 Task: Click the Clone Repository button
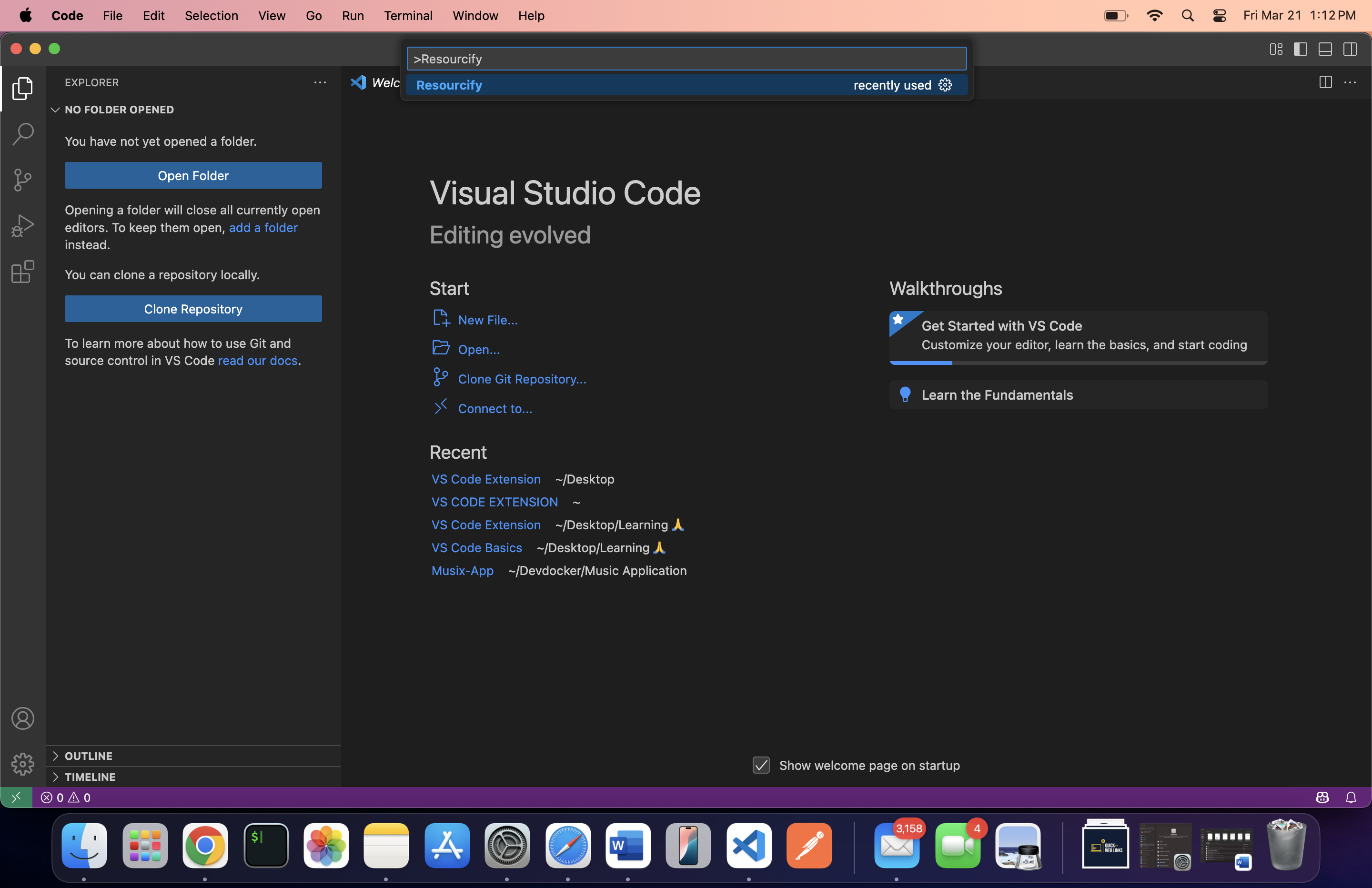point(193,309)
